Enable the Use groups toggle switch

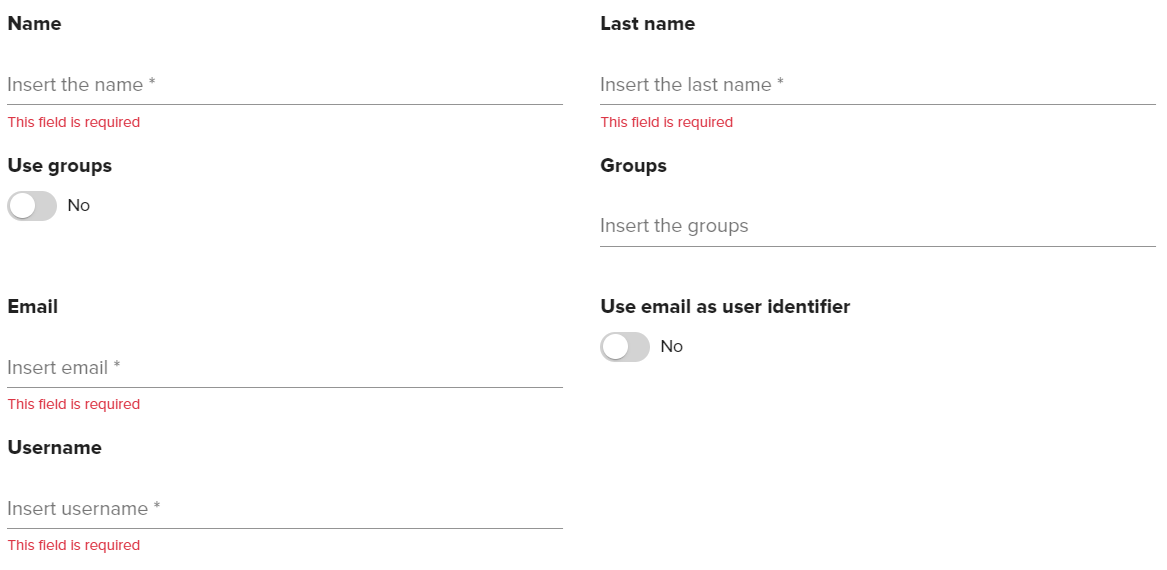32,206
